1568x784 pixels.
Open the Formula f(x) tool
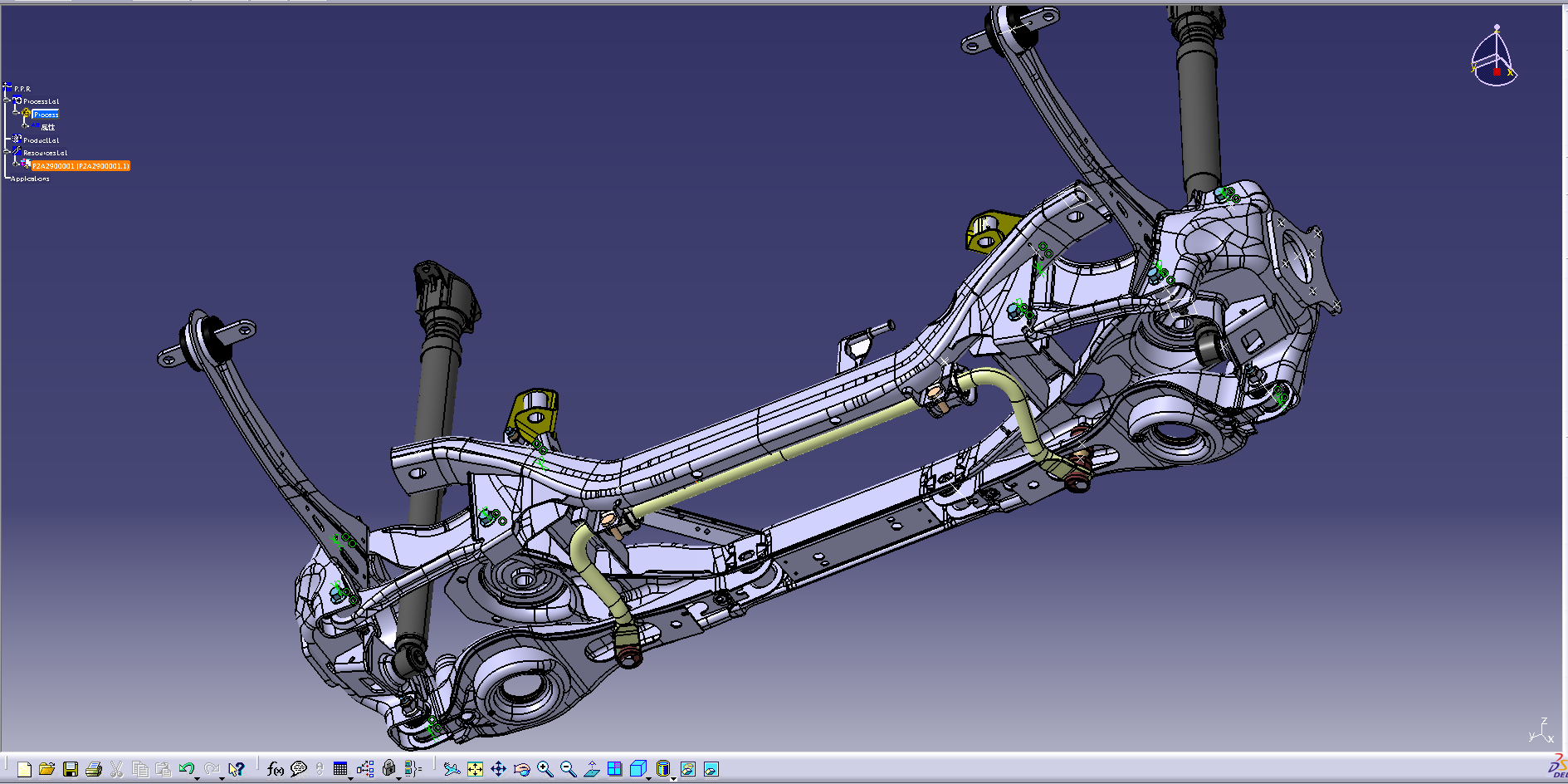pos(276,769)
